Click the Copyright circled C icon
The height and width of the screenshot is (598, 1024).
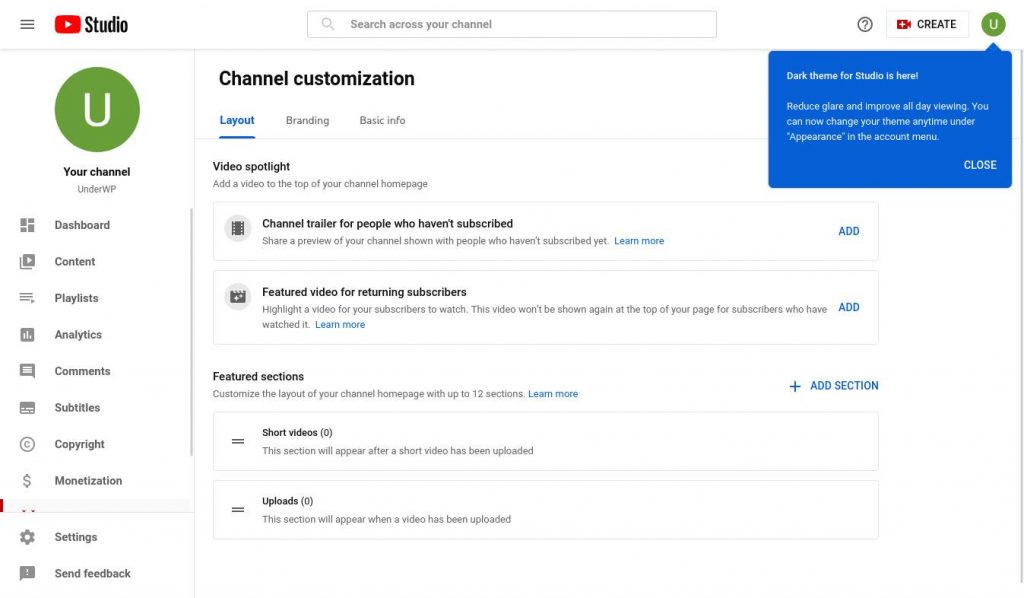tap(27, 445)
